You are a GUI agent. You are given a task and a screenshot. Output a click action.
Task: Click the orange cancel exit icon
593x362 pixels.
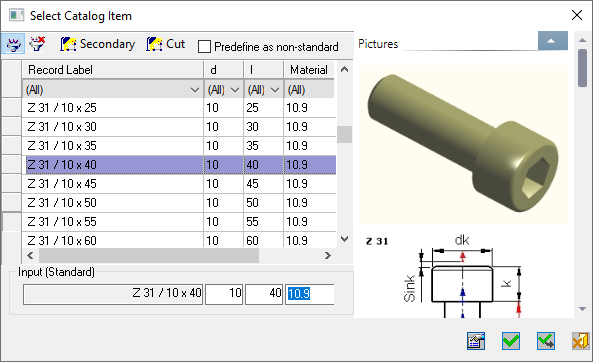coord(580,341)
